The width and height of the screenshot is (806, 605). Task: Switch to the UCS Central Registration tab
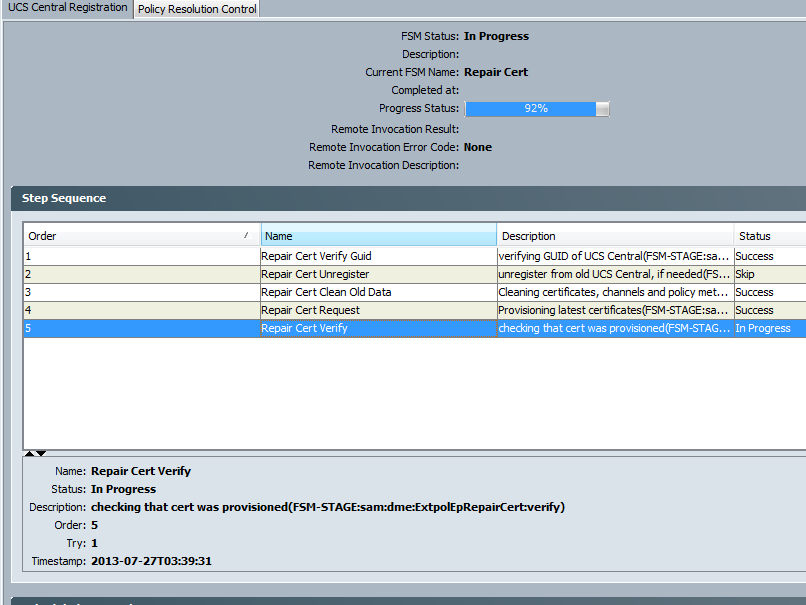(67, 8)
